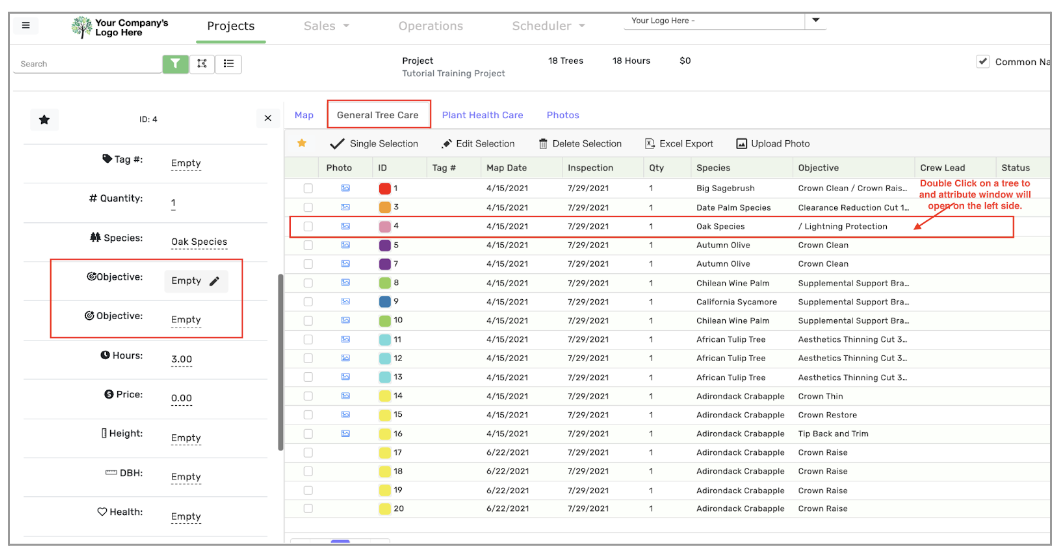Open the Operations menu
The width and height of the screenshot is (1056, 548).
[430, 26]
